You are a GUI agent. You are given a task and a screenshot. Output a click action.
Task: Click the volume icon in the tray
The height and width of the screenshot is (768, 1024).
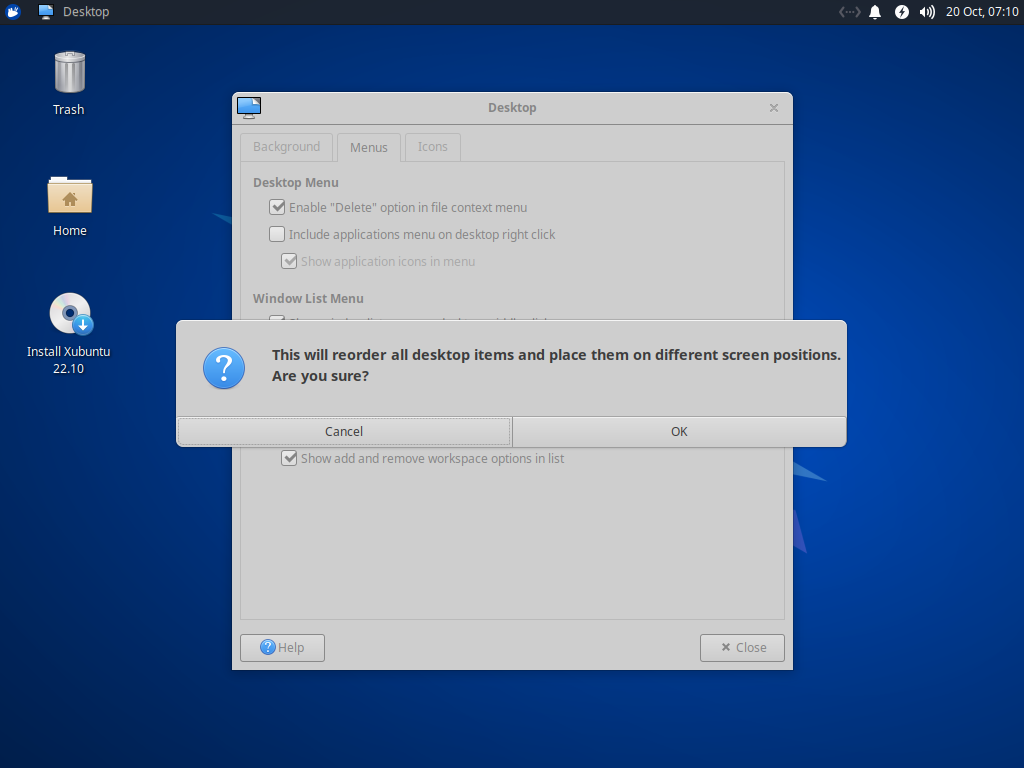click(x=927, y=12)
